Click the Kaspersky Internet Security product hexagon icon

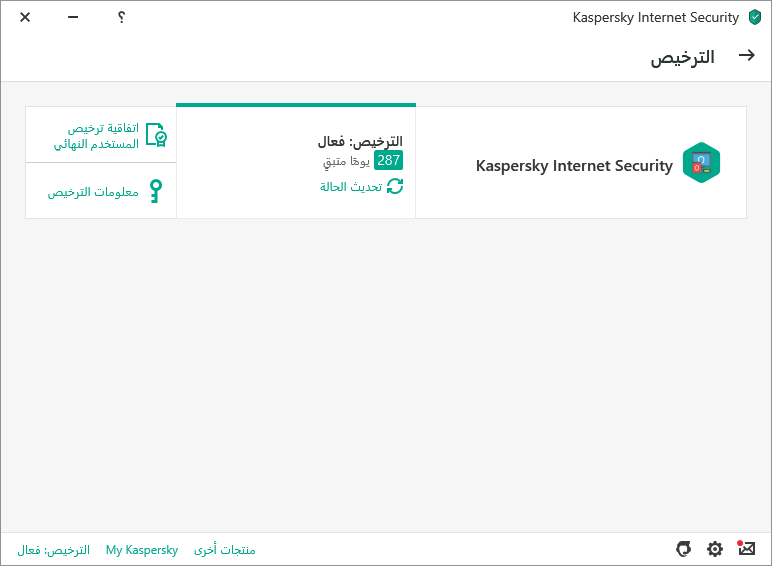[x=701, y=163]
